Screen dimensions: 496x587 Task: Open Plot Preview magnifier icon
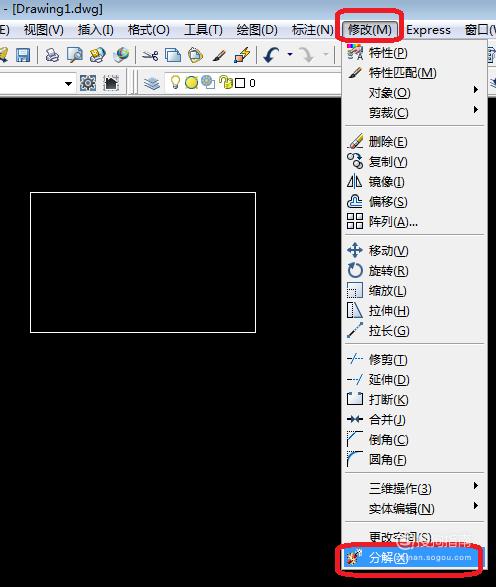point(74,55)
